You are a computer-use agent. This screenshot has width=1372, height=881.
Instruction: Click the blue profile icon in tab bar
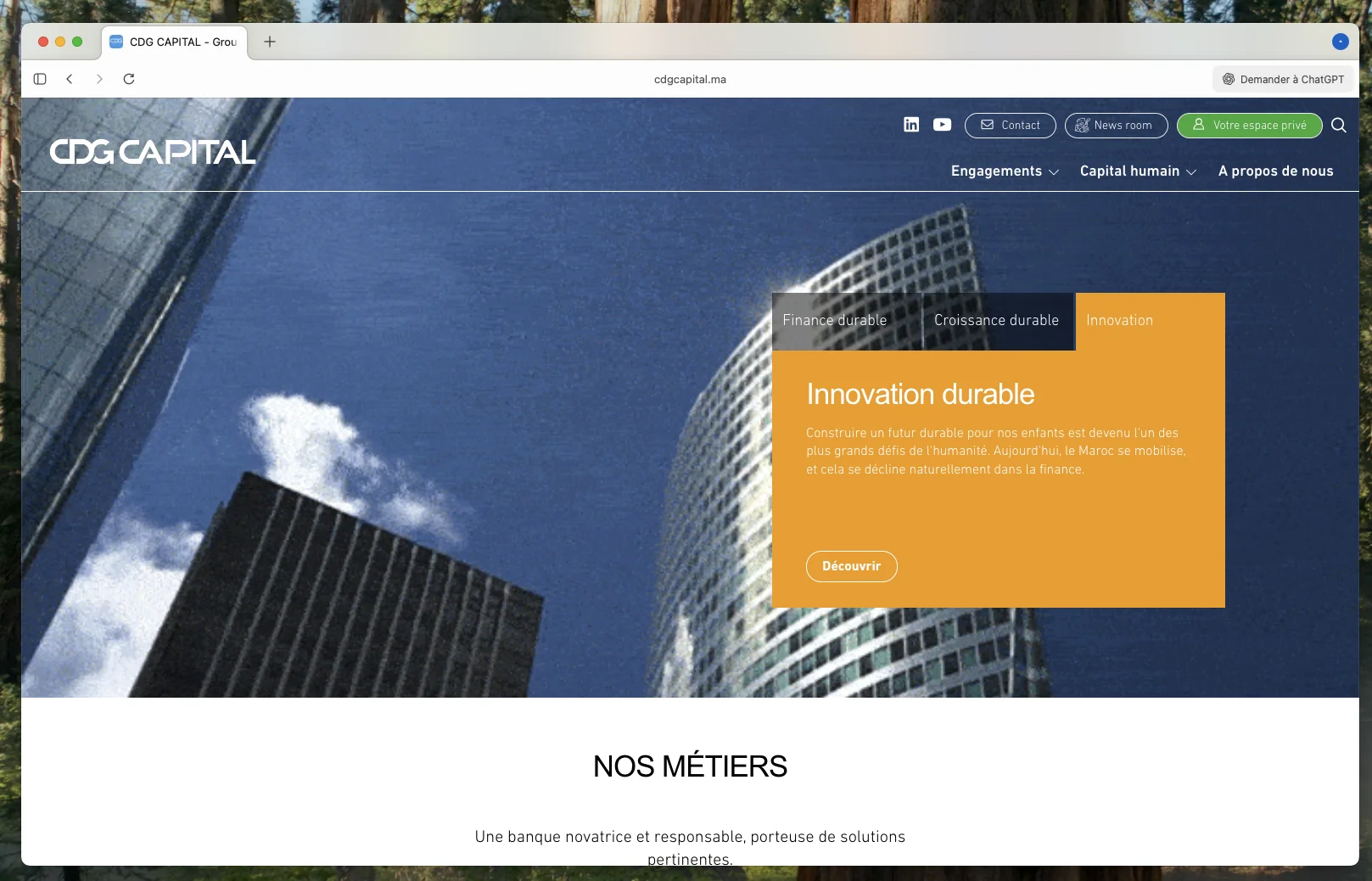(1340, 42)
